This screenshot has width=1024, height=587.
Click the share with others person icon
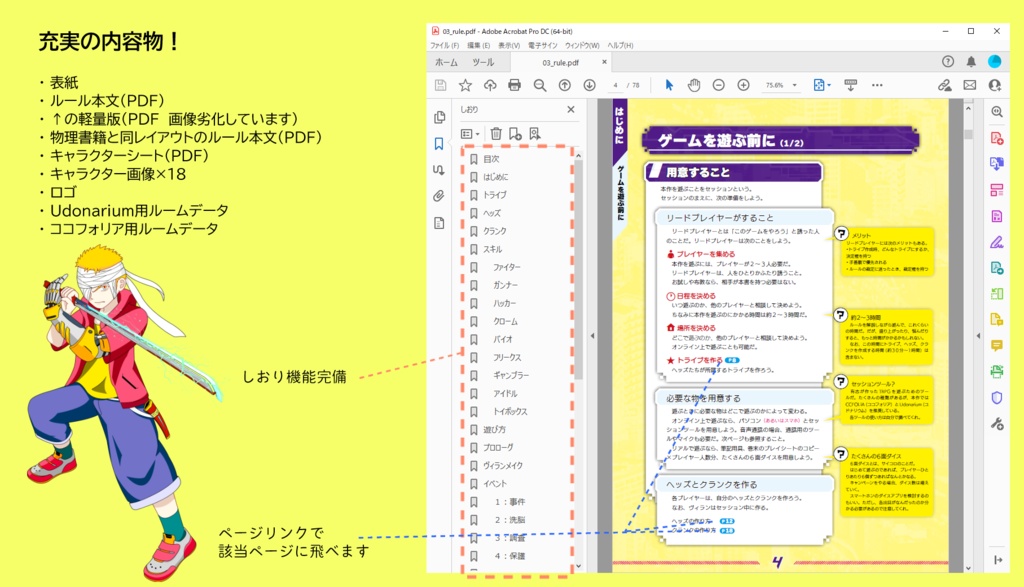(x=995, y=86)
